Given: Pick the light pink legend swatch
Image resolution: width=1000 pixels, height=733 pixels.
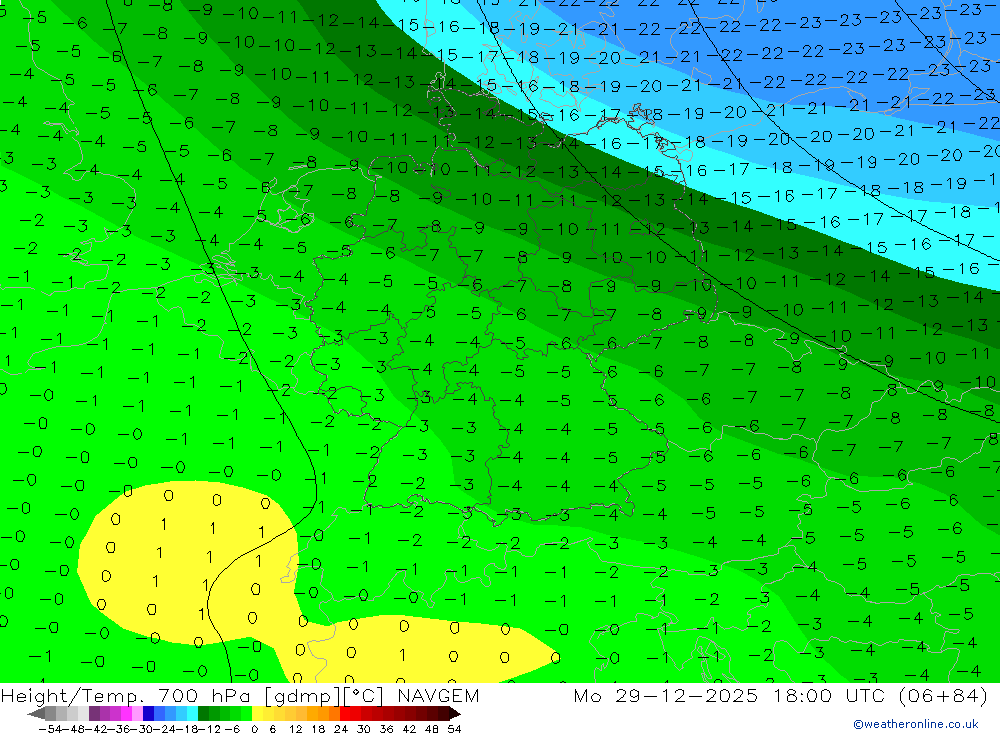Looking at the screenshot, I should (x=137, y=714).
